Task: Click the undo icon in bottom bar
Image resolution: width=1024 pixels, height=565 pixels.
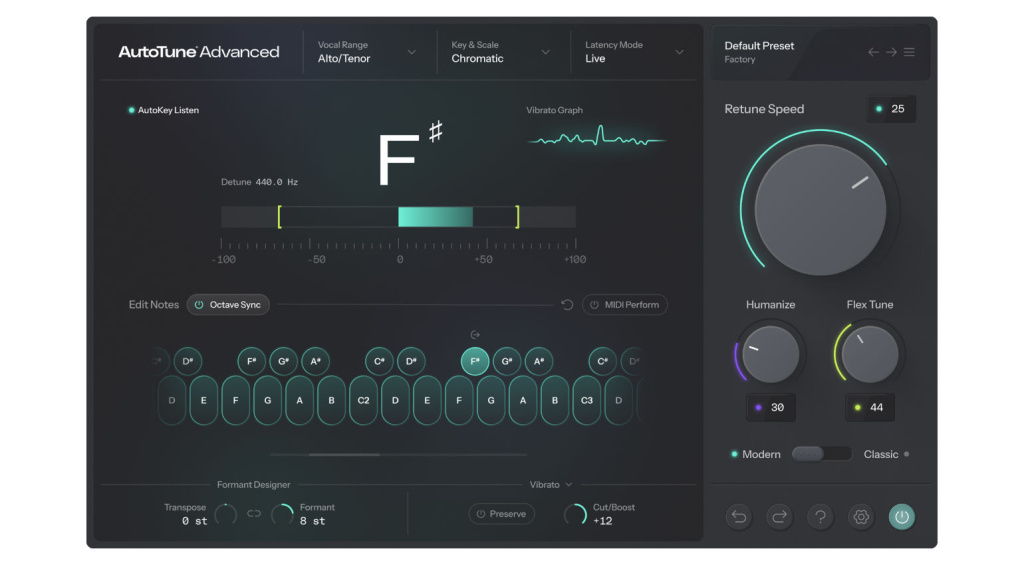Action: 739,517
